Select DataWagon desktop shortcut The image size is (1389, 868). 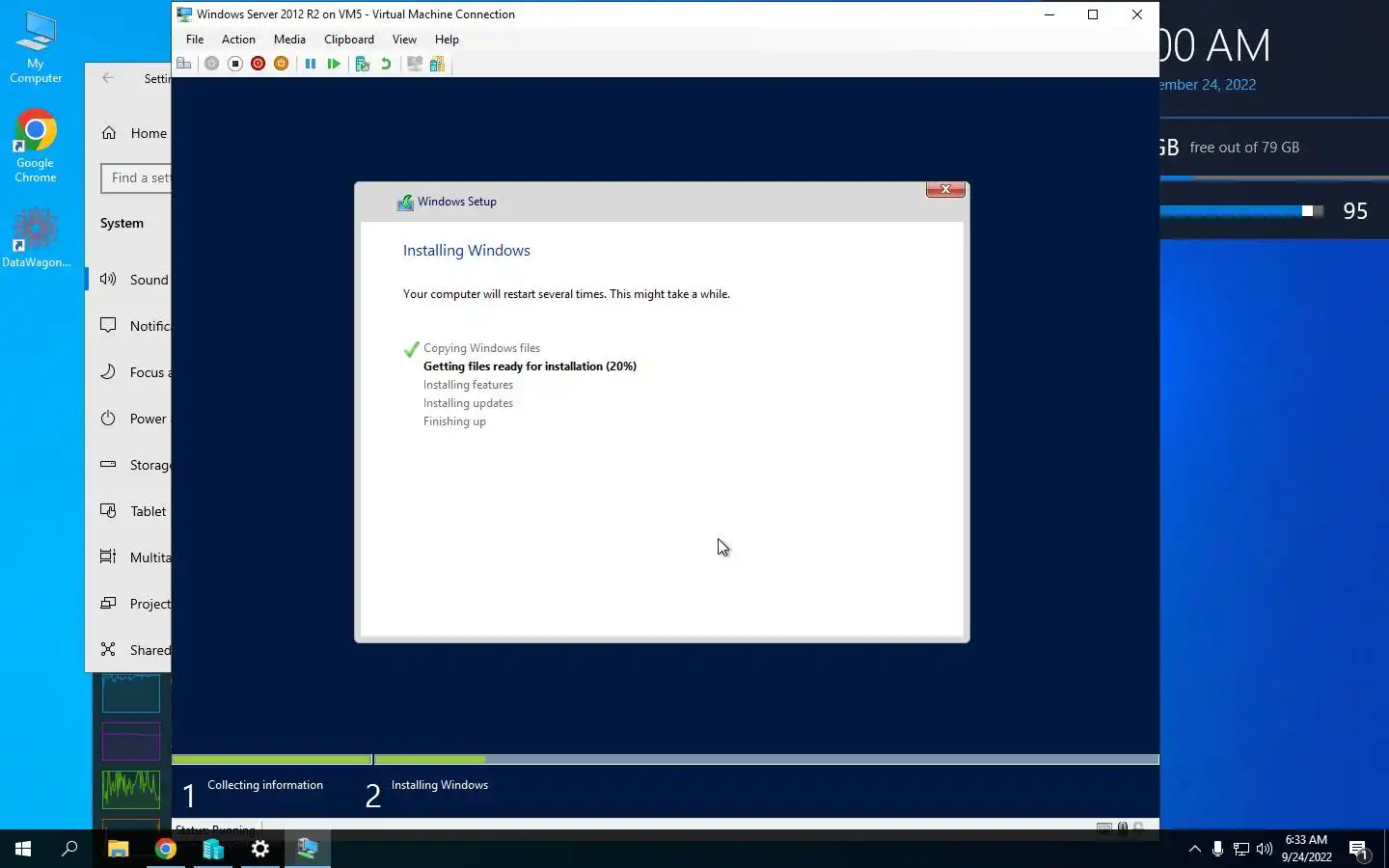pyautogui.click(x=36, y=237)
